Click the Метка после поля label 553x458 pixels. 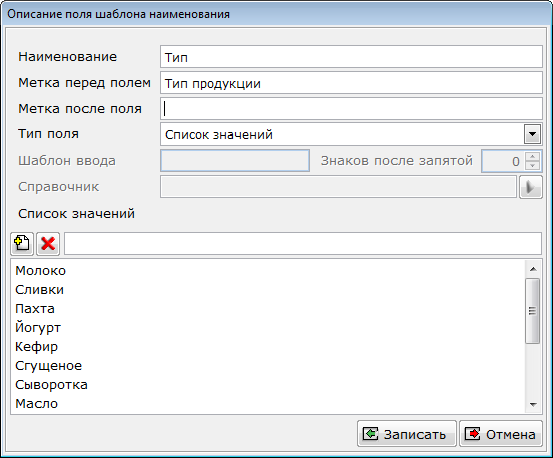click(x=80, y=109)
